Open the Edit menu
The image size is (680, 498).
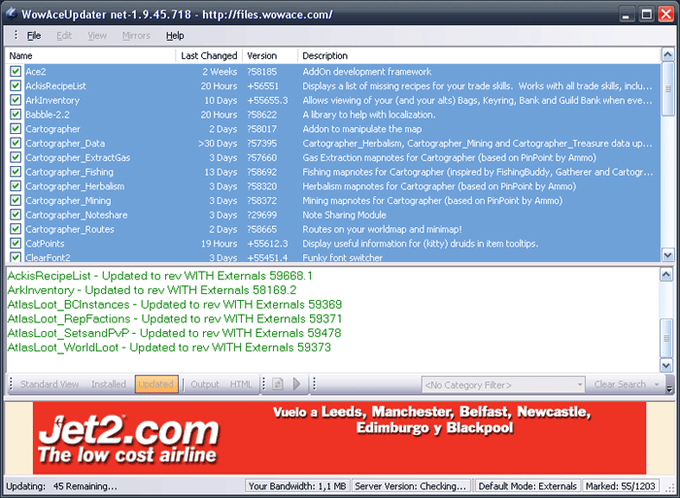click(64, 36)
